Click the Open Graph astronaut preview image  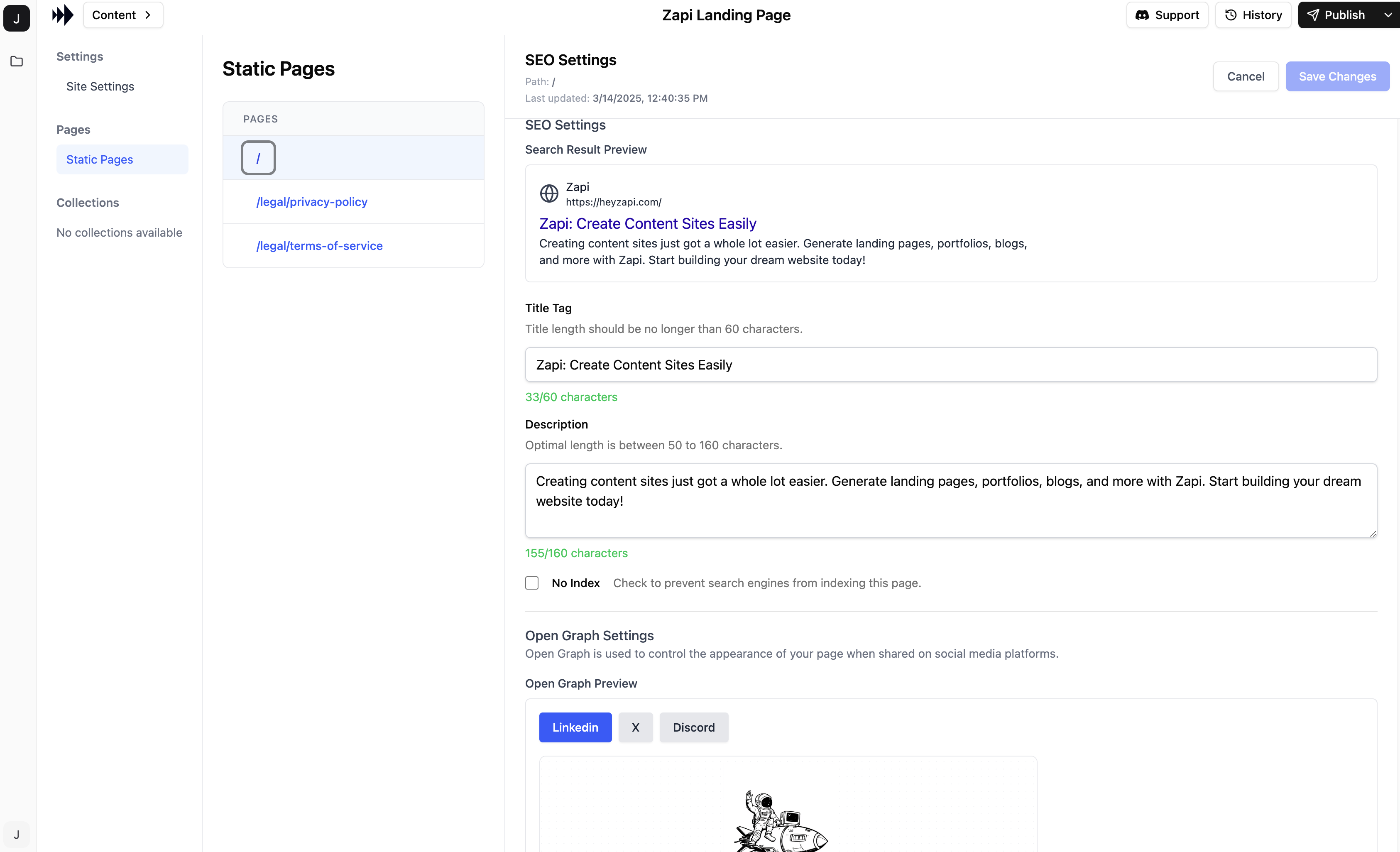click(x=788, y=804)
